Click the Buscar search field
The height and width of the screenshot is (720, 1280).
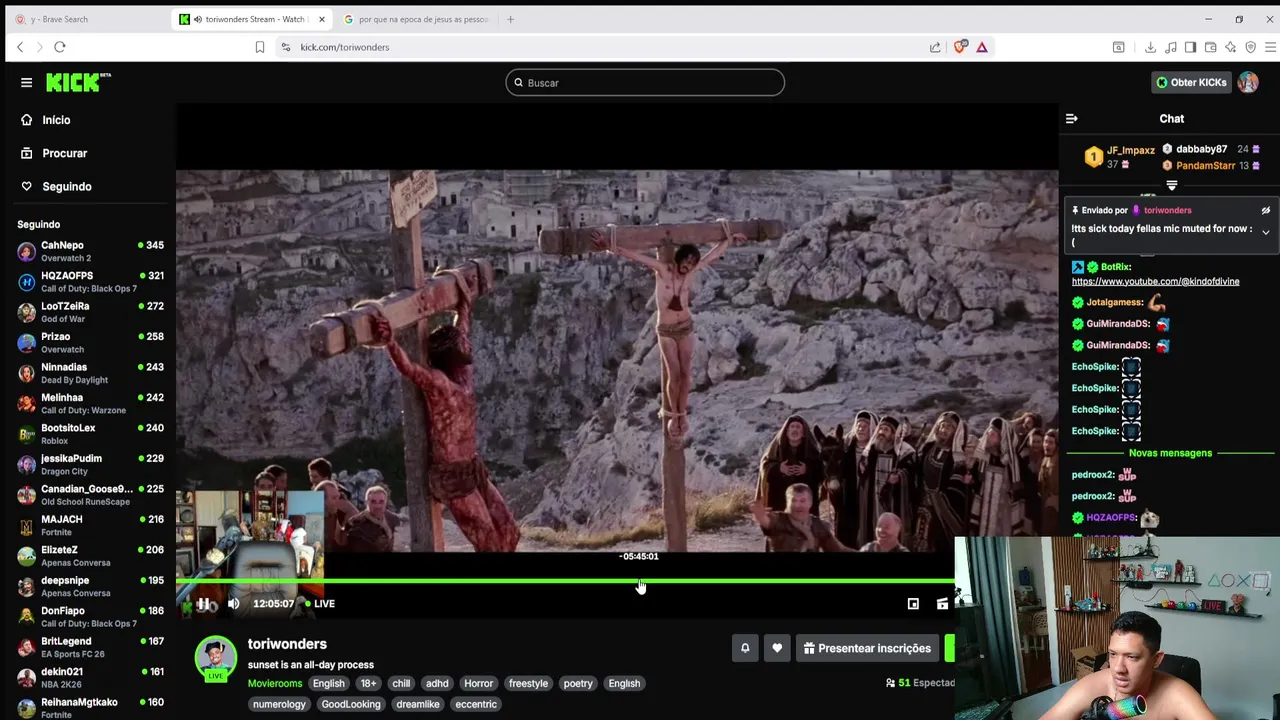[645, 83]
